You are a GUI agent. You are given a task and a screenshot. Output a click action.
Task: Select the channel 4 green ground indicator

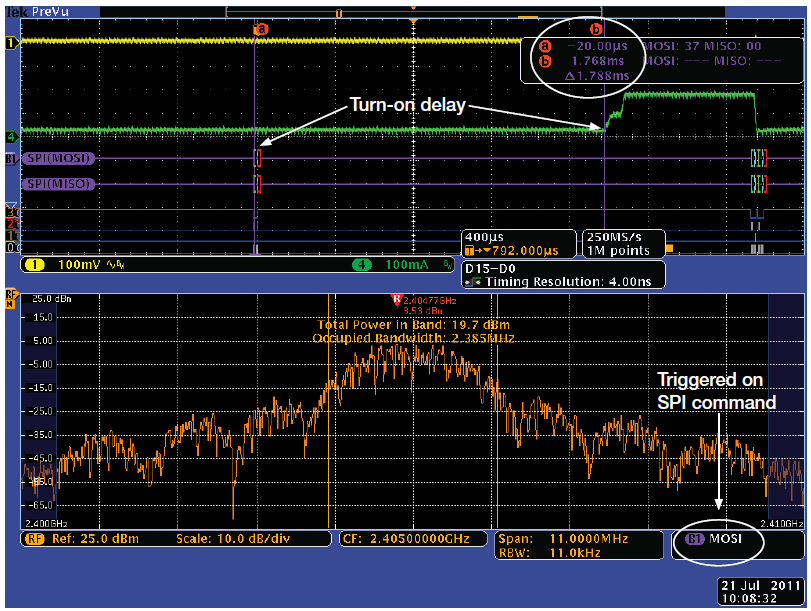tap(12, 131)
